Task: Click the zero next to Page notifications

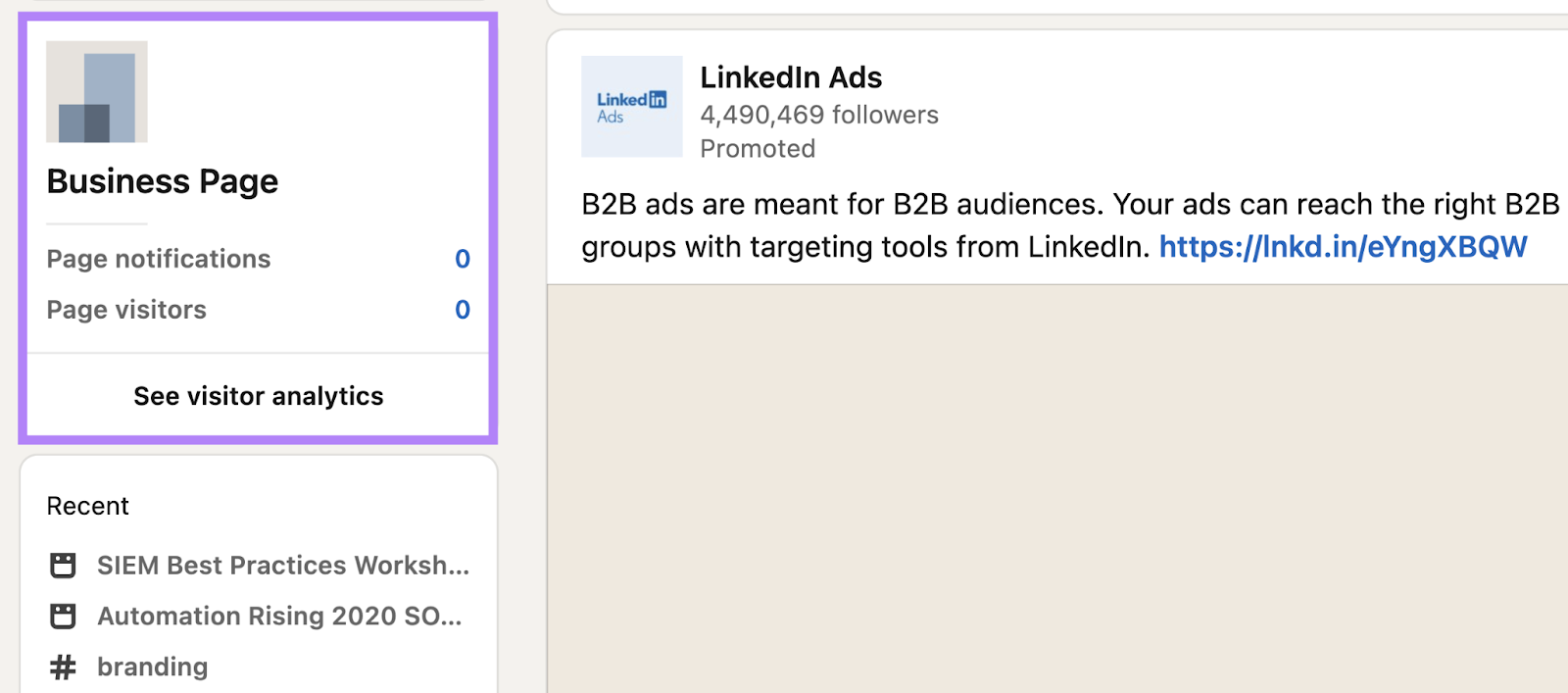Action: (462, 259)
